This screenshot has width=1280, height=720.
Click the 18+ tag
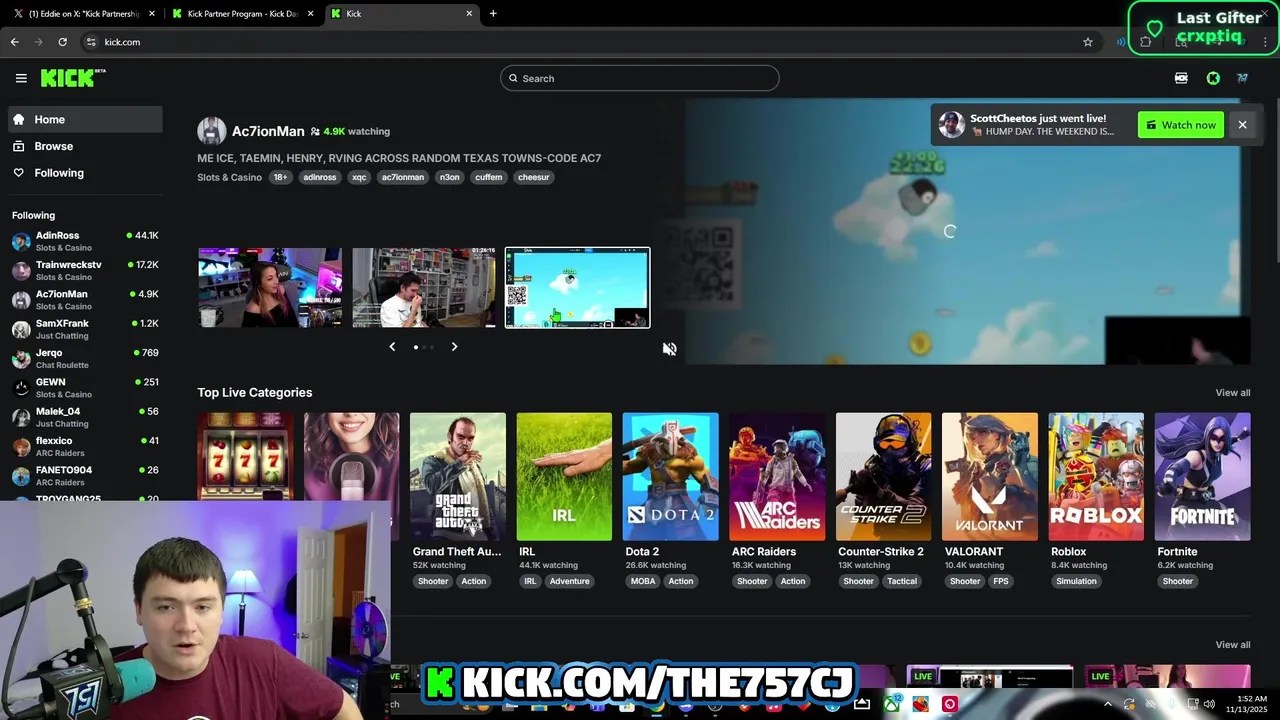click(280, 177)
